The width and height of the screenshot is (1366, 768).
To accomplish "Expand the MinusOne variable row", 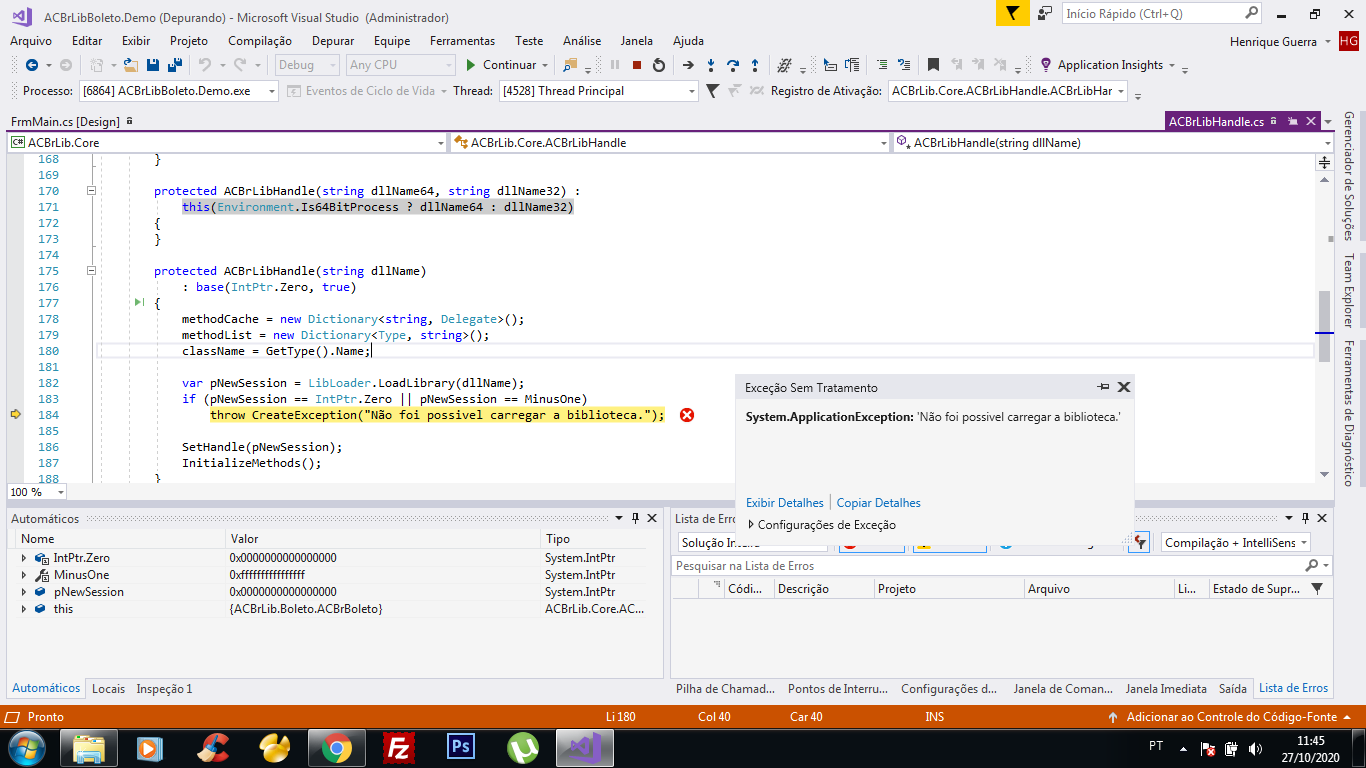I will pyautogui.click(x=24, y=575).
